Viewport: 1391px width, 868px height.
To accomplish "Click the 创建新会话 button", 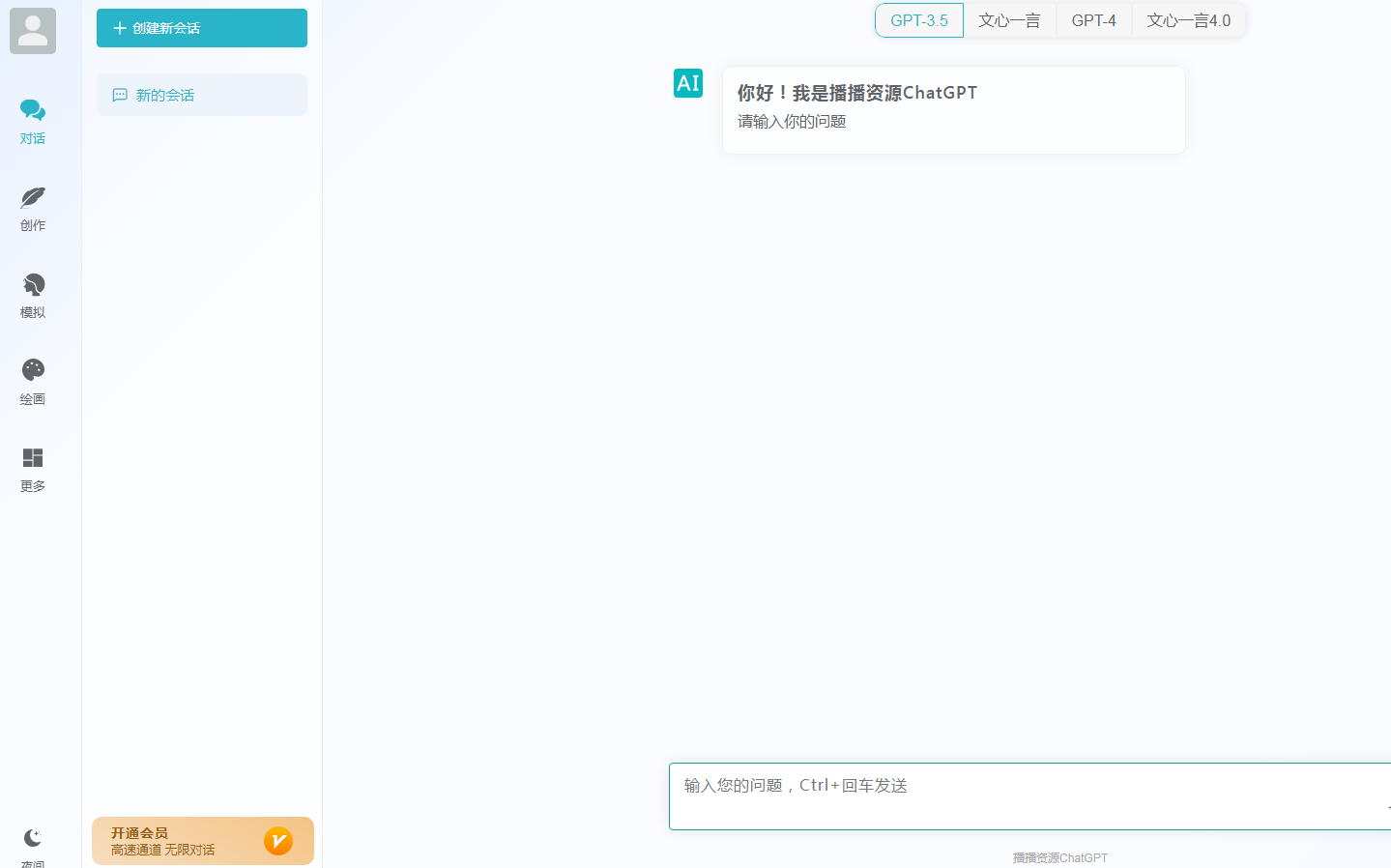I will [x=202, y=28].
